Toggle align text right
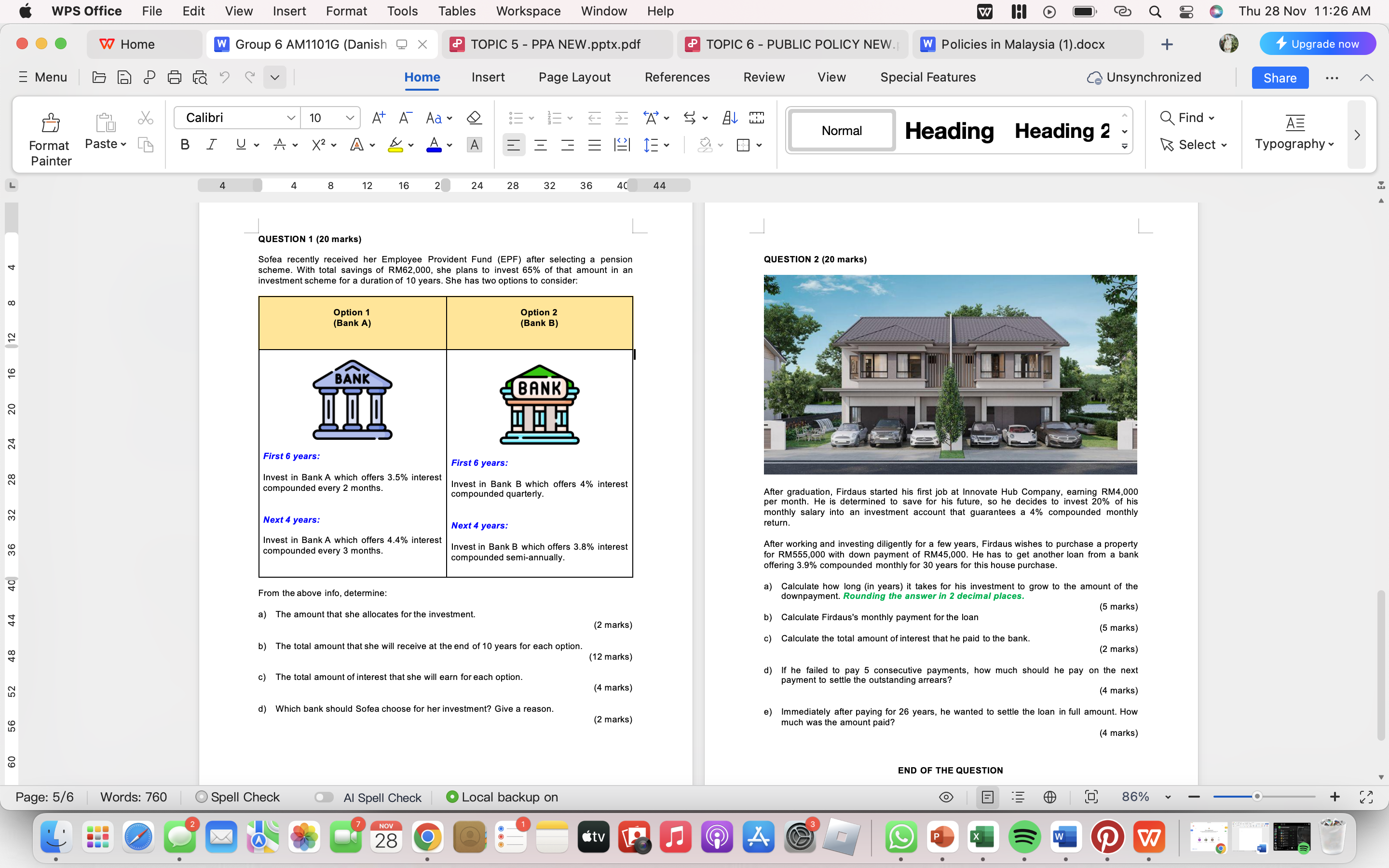This screenshot has height=868, width=1389. (x=568, y=145)
